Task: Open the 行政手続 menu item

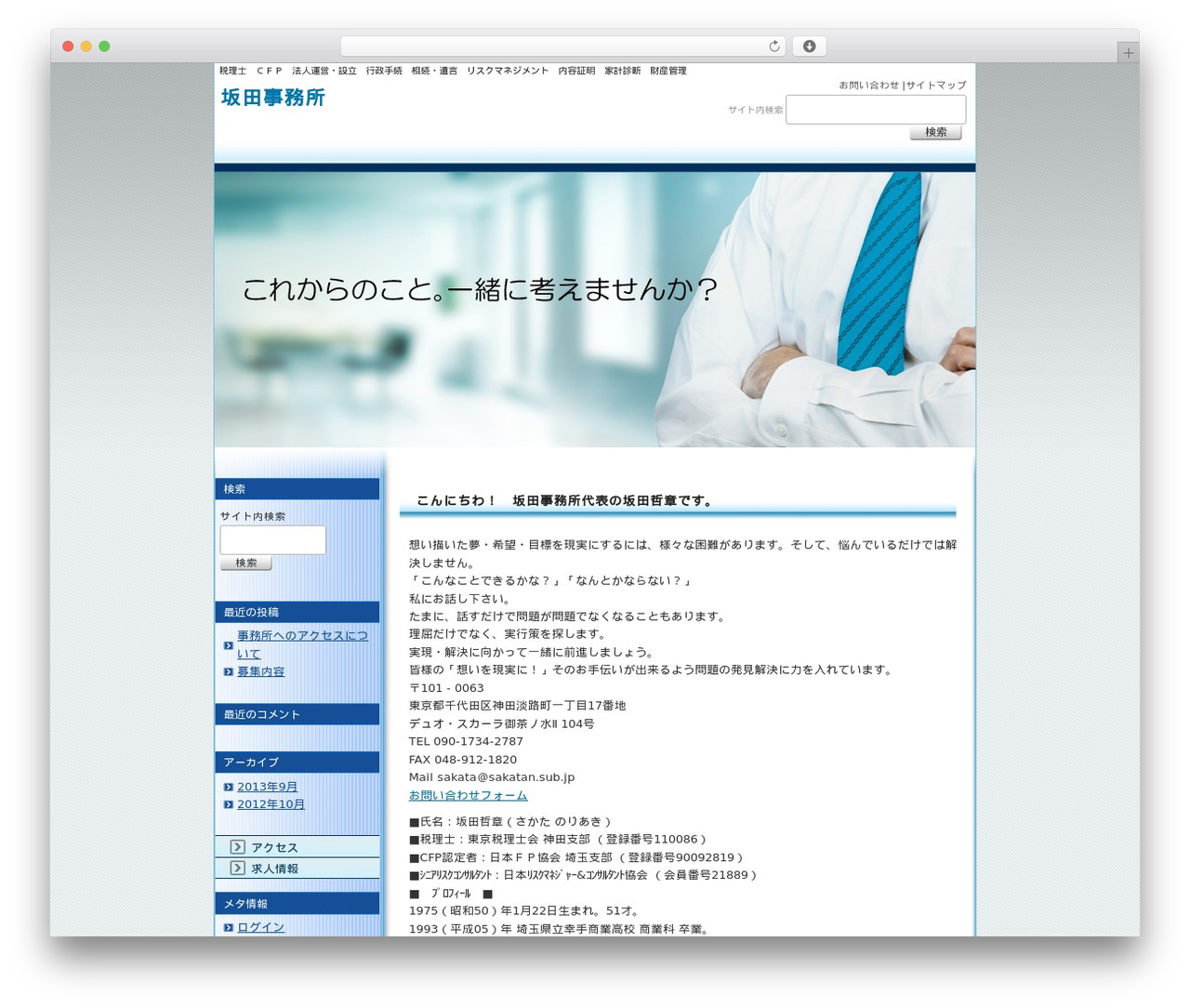Action: (384, 71)
